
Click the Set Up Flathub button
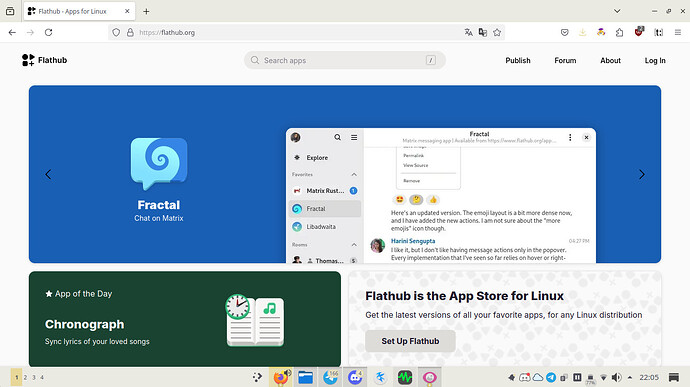(410, 341)
